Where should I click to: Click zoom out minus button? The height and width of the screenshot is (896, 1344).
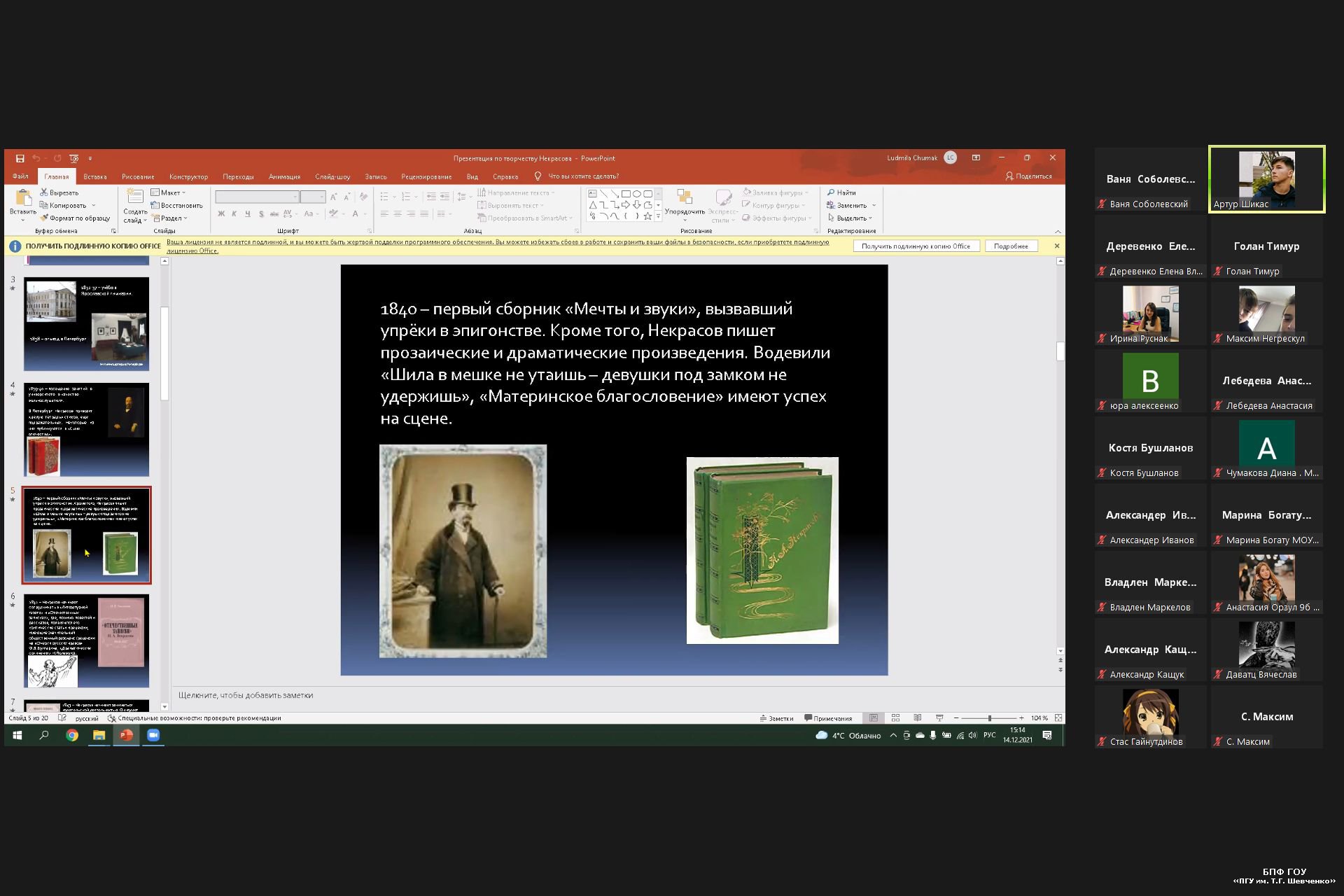pyautogui.click(x=956, y=718)
